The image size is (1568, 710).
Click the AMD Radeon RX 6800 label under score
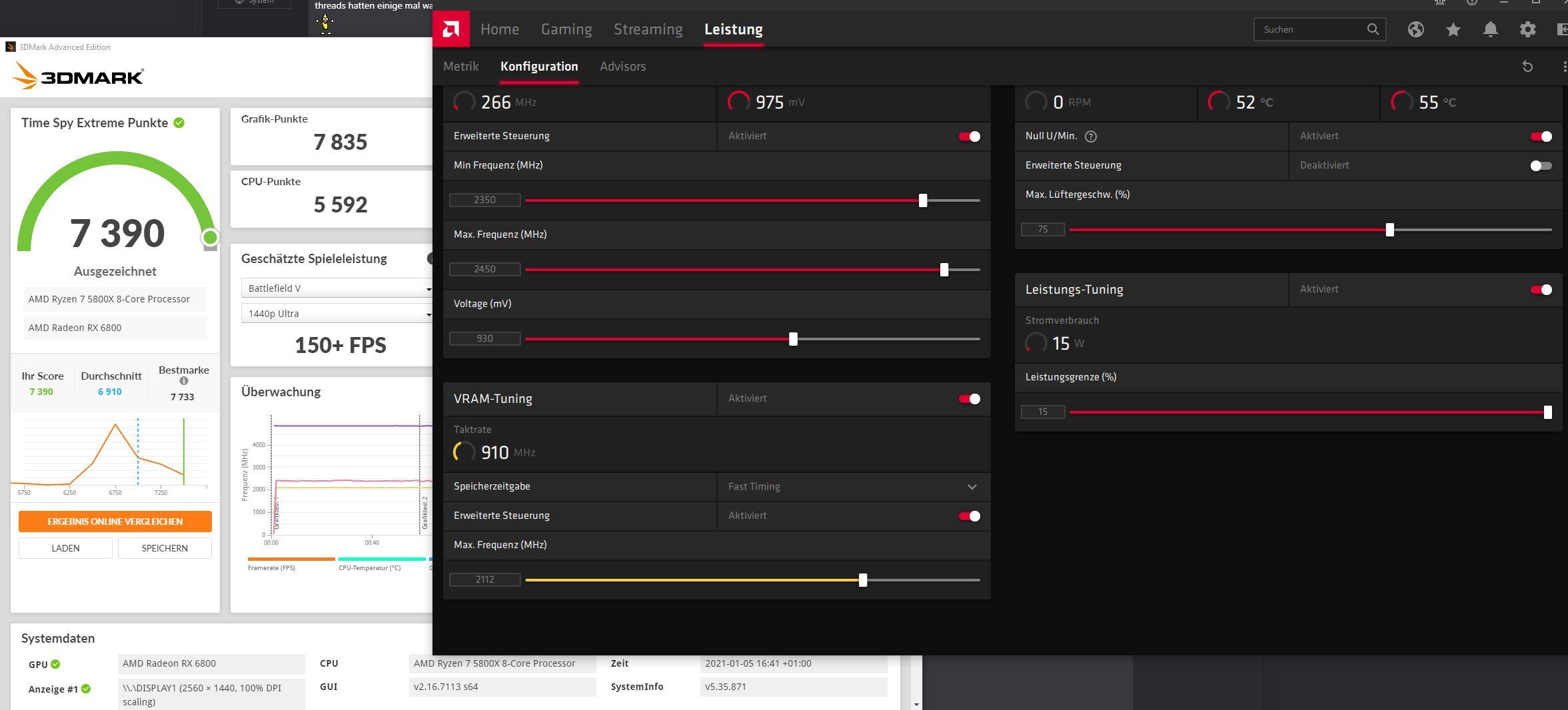(115, 328)
